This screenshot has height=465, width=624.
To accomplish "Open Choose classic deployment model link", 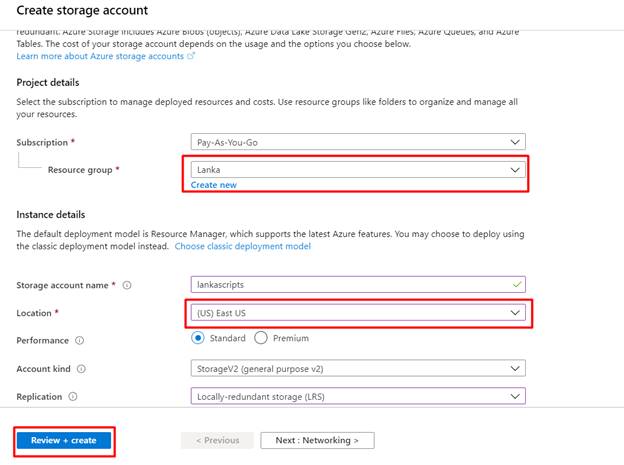I will [242, 246].
